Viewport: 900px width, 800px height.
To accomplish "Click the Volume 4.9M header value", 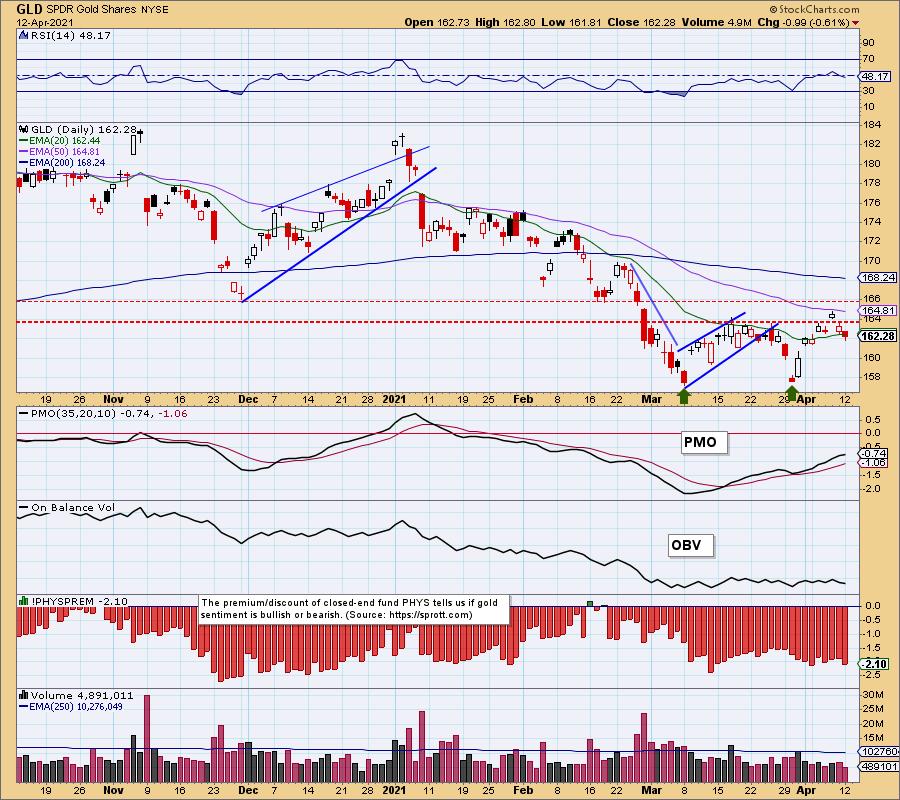I will click(717, 22).
